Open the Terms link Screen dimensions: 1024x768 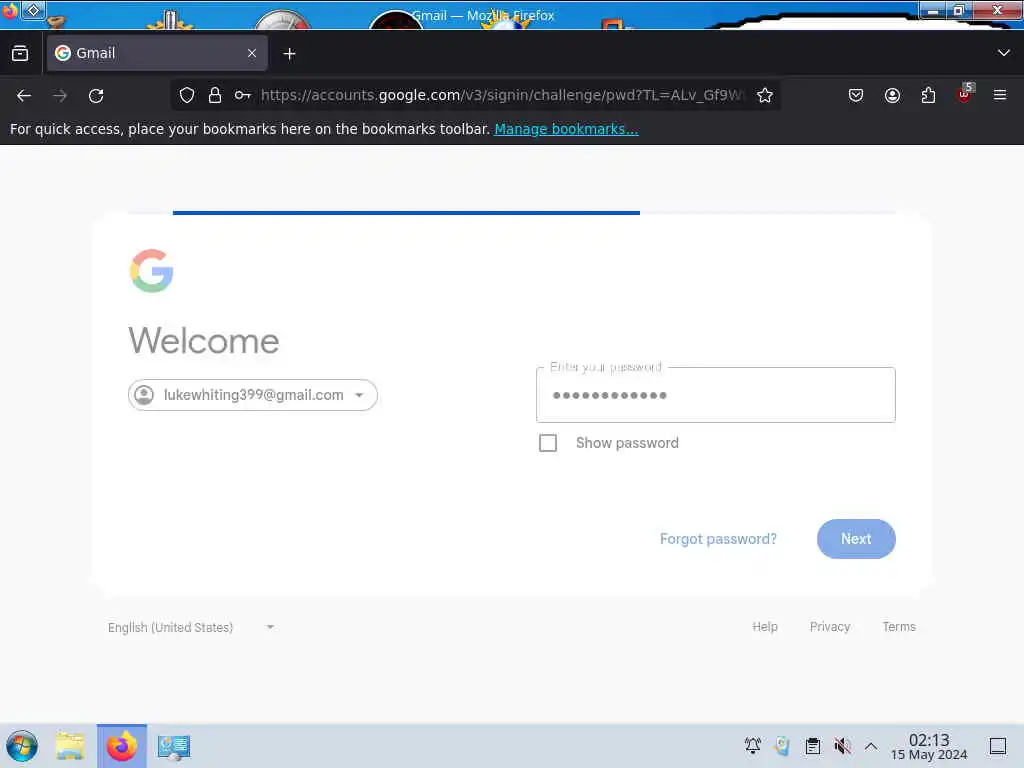(x=899, y=627)
